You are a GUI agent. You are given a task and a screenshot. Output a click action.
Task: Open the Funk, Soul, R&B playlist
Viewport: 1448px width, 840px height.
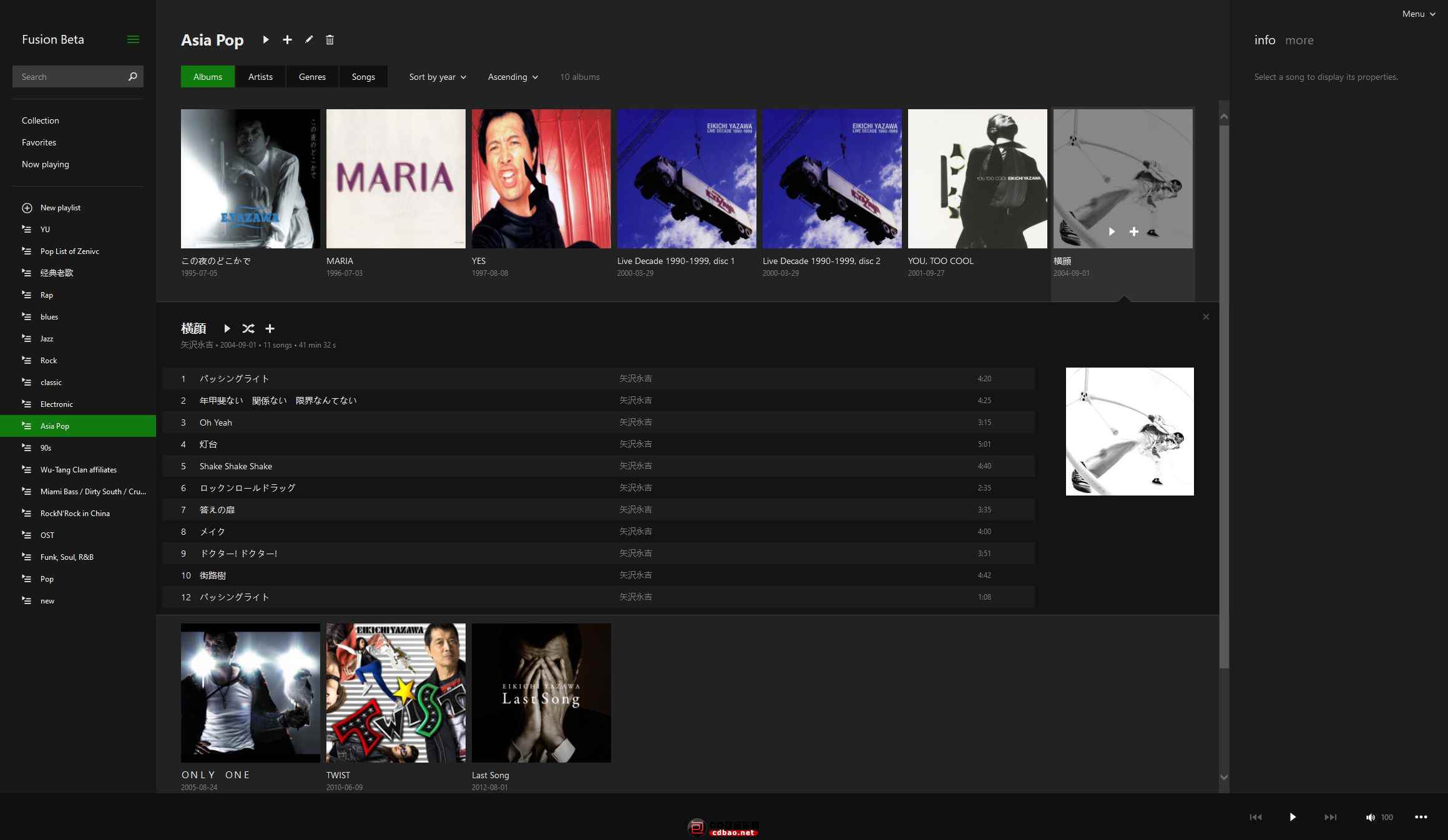coord(78,557)
